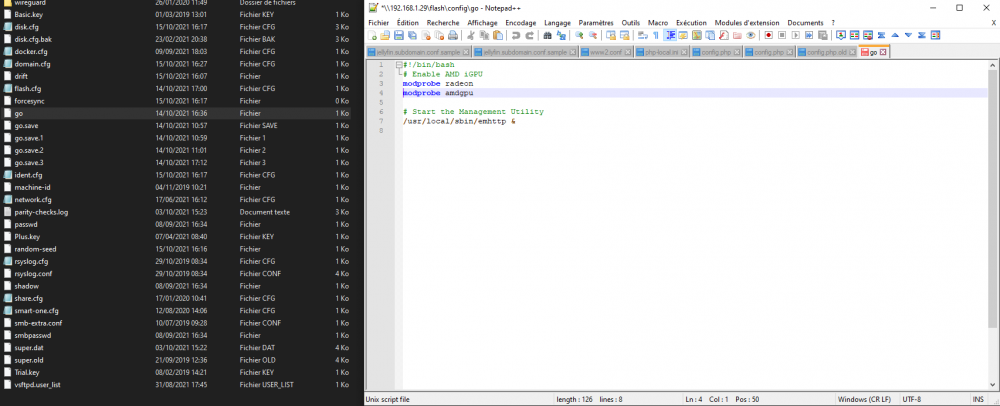The height and width of the screenshot is (406, 1000).
Task: Toggle show all characters pilcrow icon
Action: (656, 36)
